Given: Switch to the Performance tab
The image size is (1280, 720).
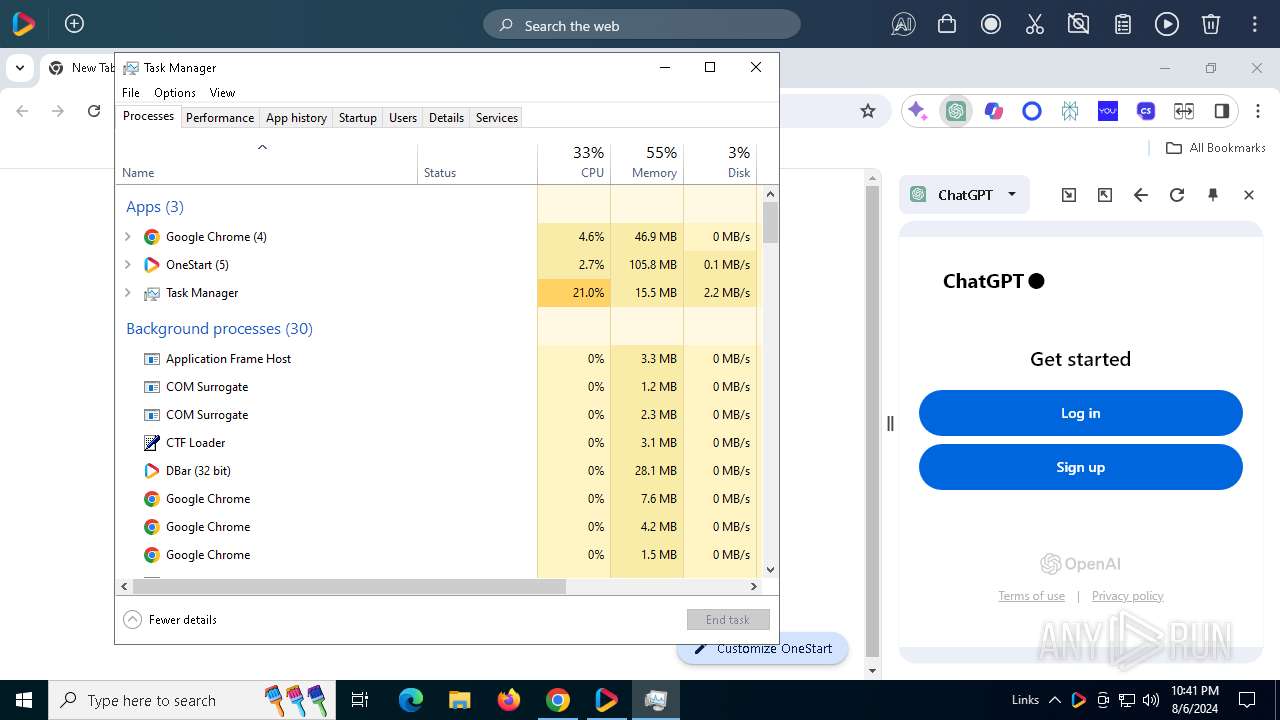Looking at the screenshot, I should tap(220, 117).
